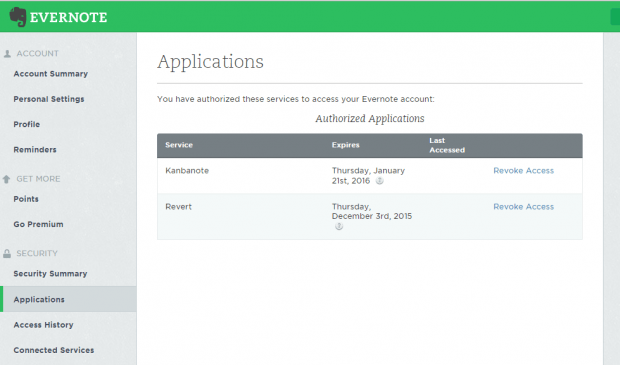Click the Expires column header
The image size is (620, 365).
[x=346, y=145]
